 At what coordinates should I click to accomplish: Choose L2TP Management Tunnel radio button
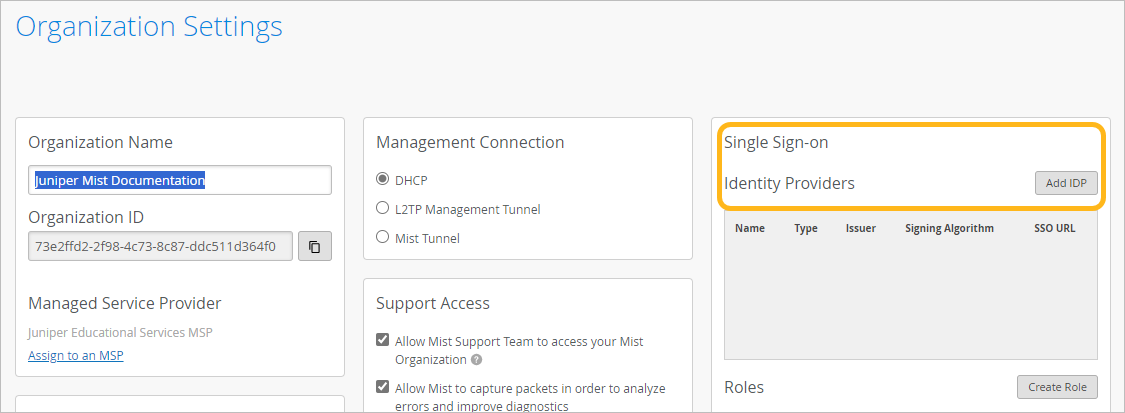382,209
